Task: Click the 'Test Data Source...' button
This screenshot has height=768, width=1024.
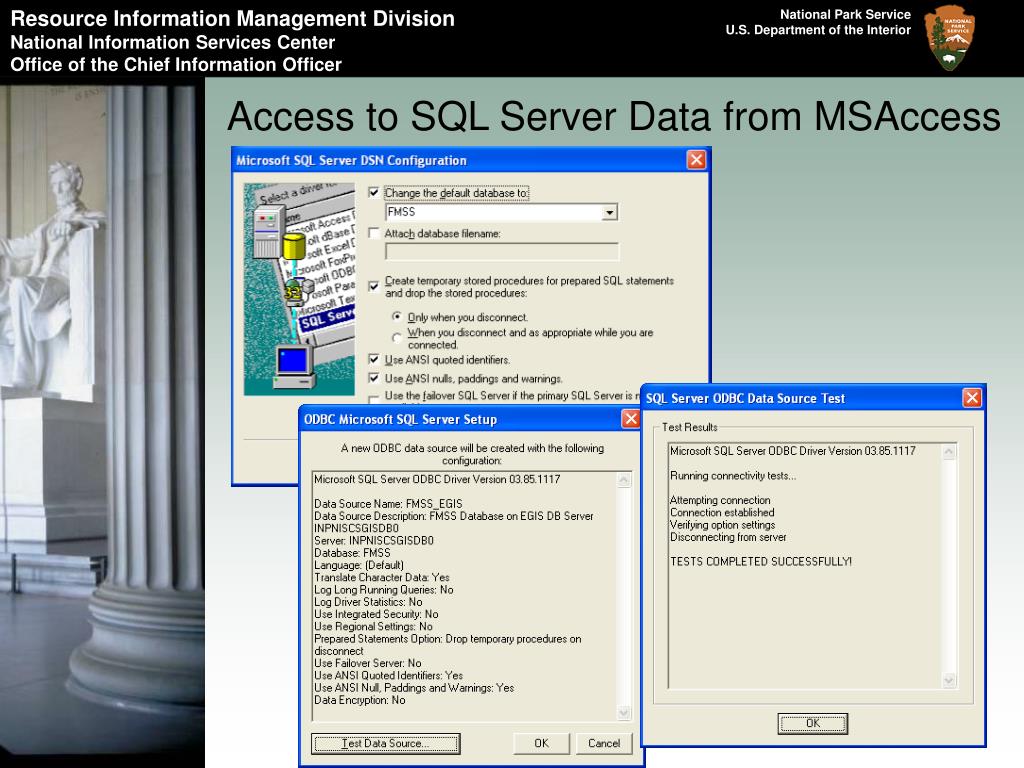Action: [x=385, y=743]
